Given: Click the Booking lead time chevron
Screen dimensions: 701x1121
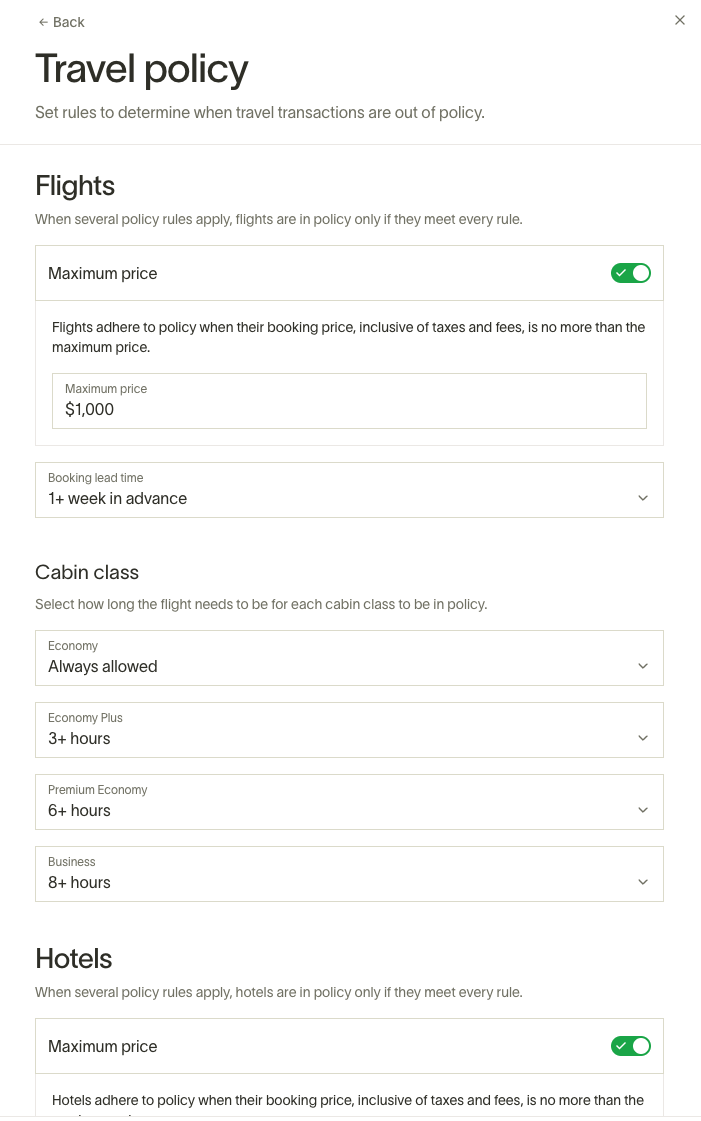Looking at the screenshot, I should click(643, 498).
